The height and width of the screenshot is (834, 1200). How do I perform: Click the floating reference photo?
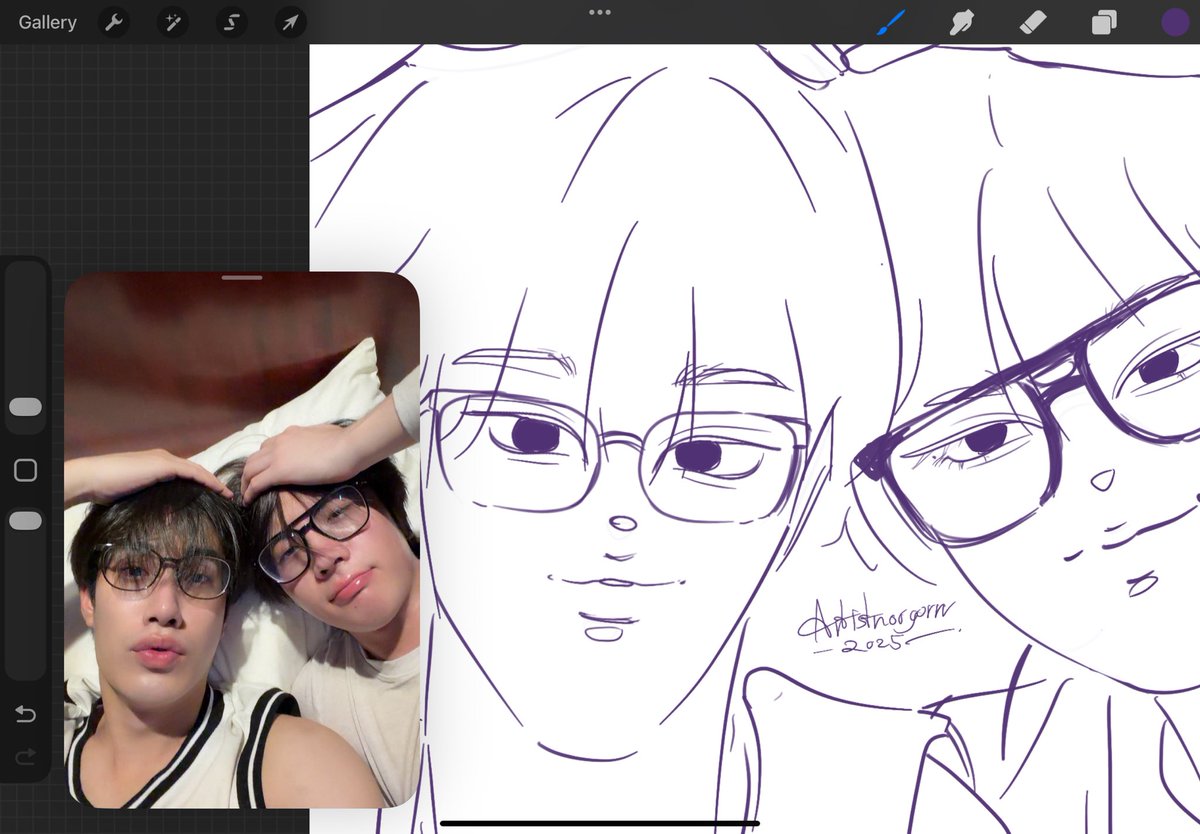(242, 540)
